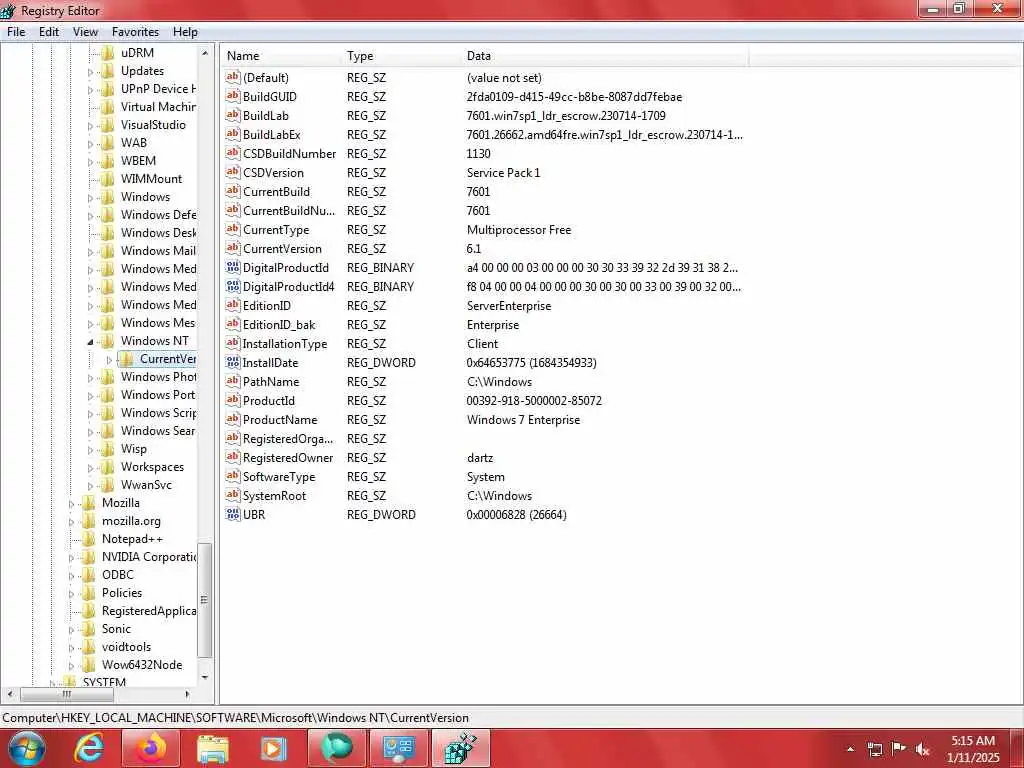Screen dimensions: 1024x768
Task: Click the CSDVersion value icon
Action: point(232,172)
